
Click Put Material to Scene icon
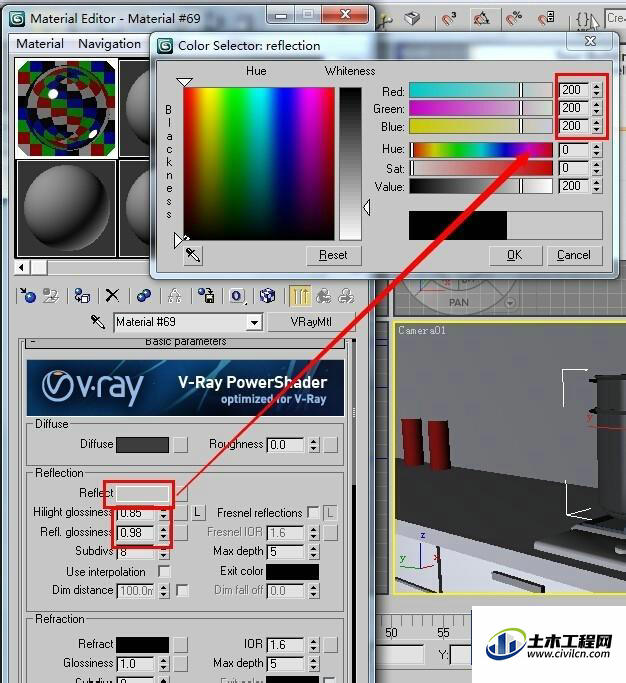coord(51,296)
